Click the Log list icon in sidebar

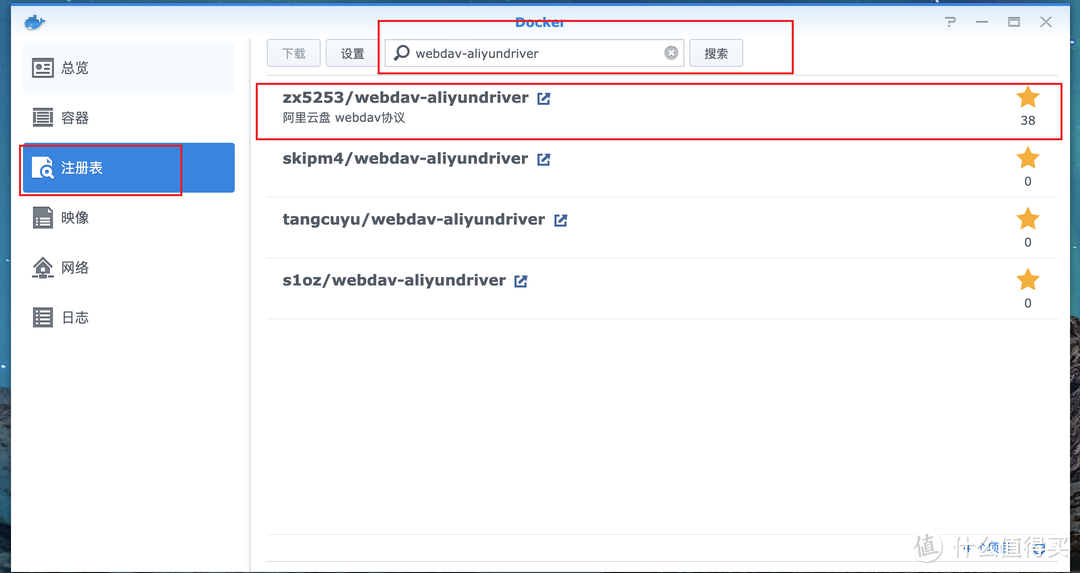click(x=43, y=317)
